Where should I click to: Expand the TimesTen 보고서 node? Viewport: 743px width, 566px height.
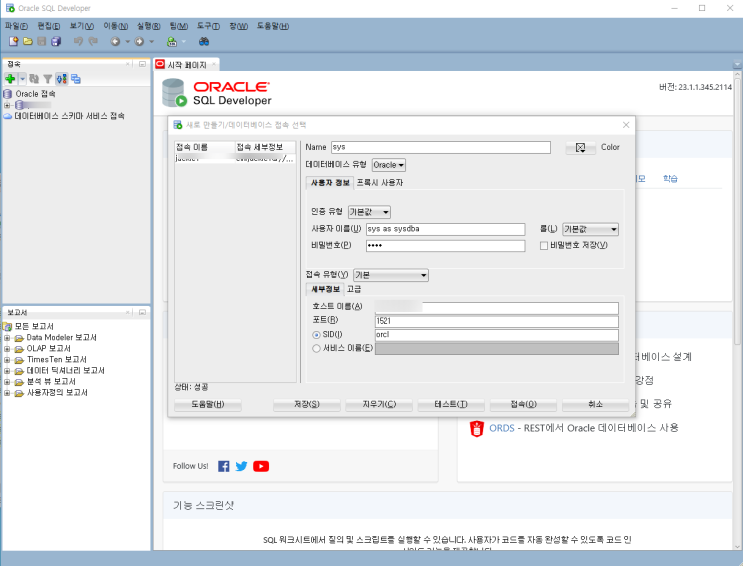(7, 360)
